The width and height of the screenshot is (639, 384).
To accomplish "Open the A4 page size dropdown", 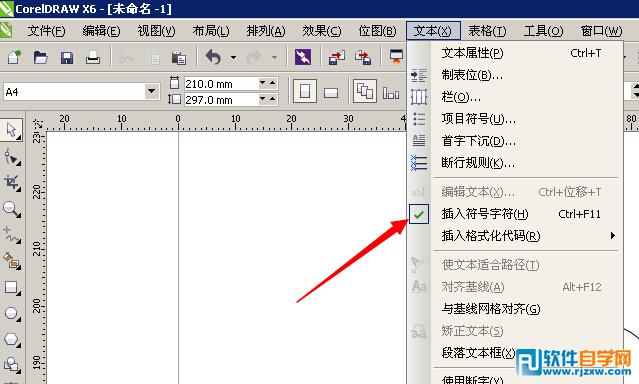I will 151,91.
